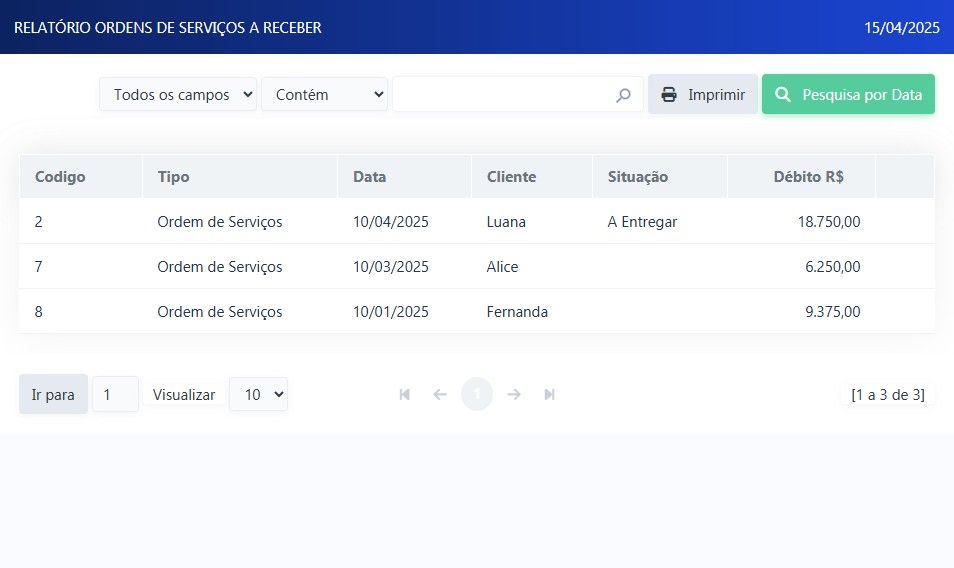Sort by Data column header
This screenshot has width=954, height=568.
(369, 177)
